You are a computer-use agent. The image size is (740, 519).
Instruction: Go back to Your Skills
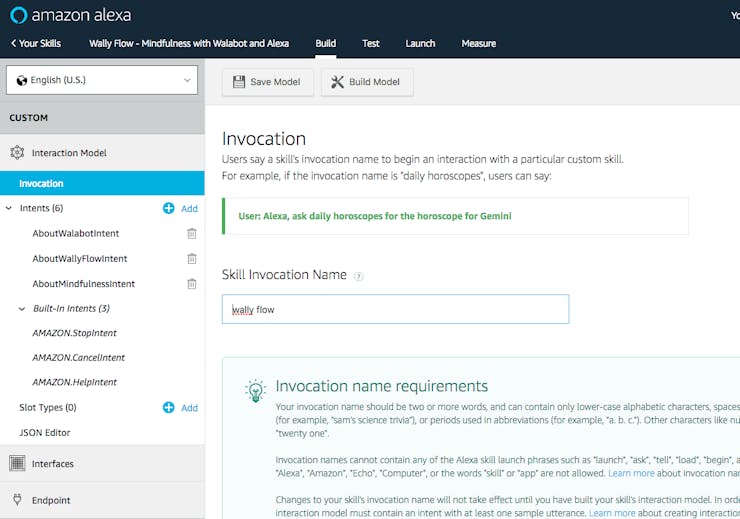(36, 43)
